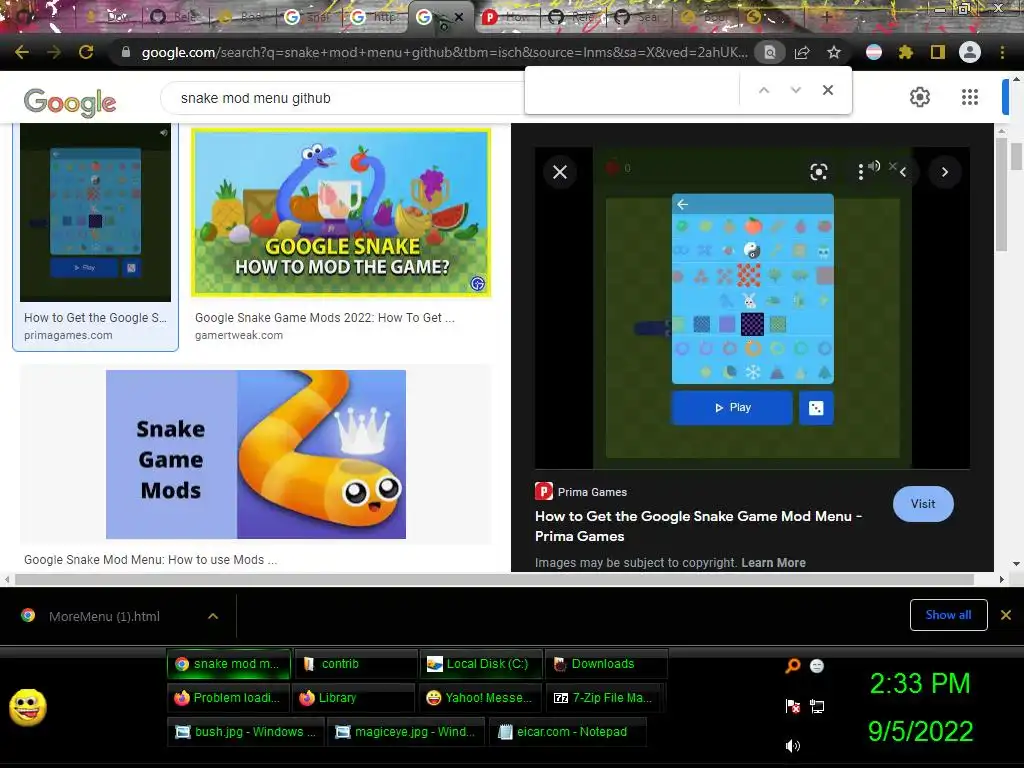Reload the current Google page
Viewport: 1024px width, 768px height.
click(x=86, y=52)
